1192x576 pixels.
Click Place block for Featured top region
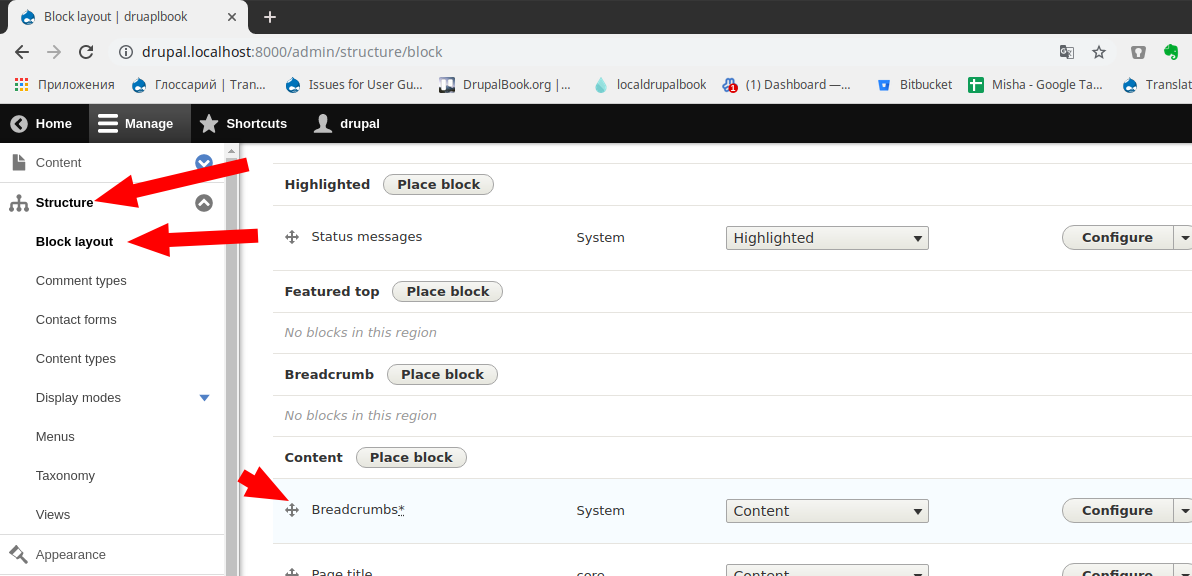(448, 292)
